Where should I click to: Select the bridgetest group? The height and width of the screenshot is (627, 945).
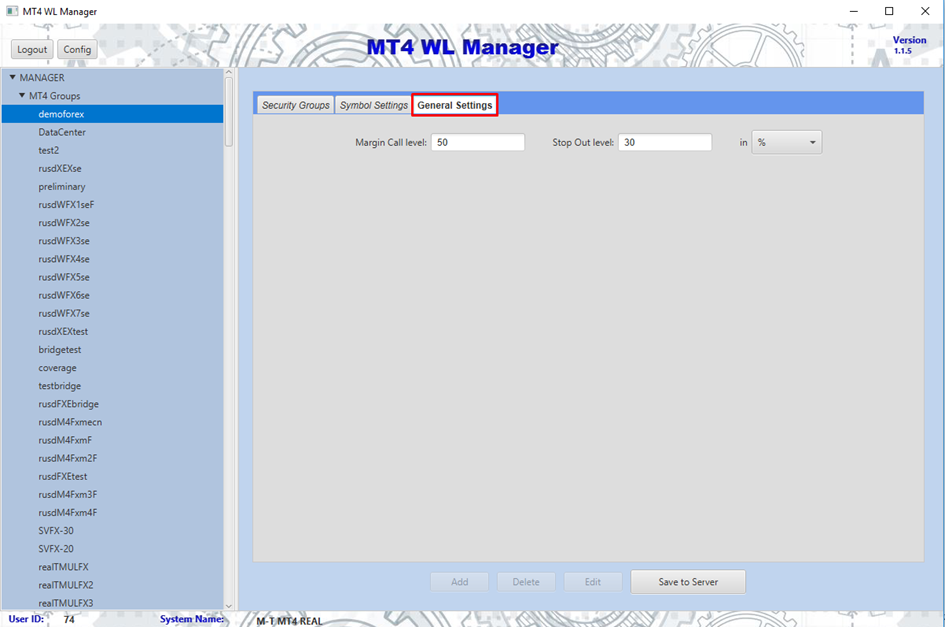point(112,349)
